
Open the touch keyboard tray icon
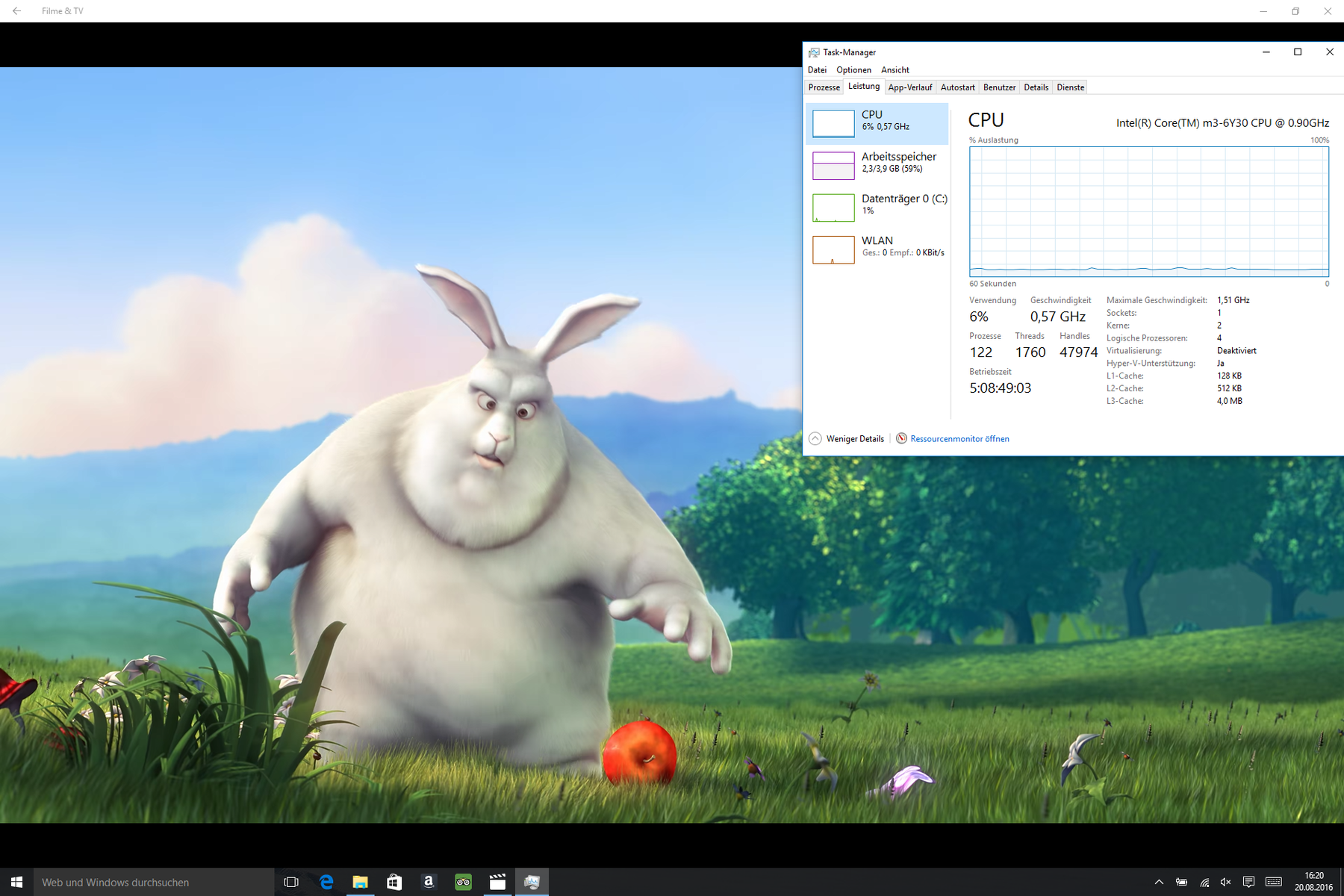coord(1274,882)
